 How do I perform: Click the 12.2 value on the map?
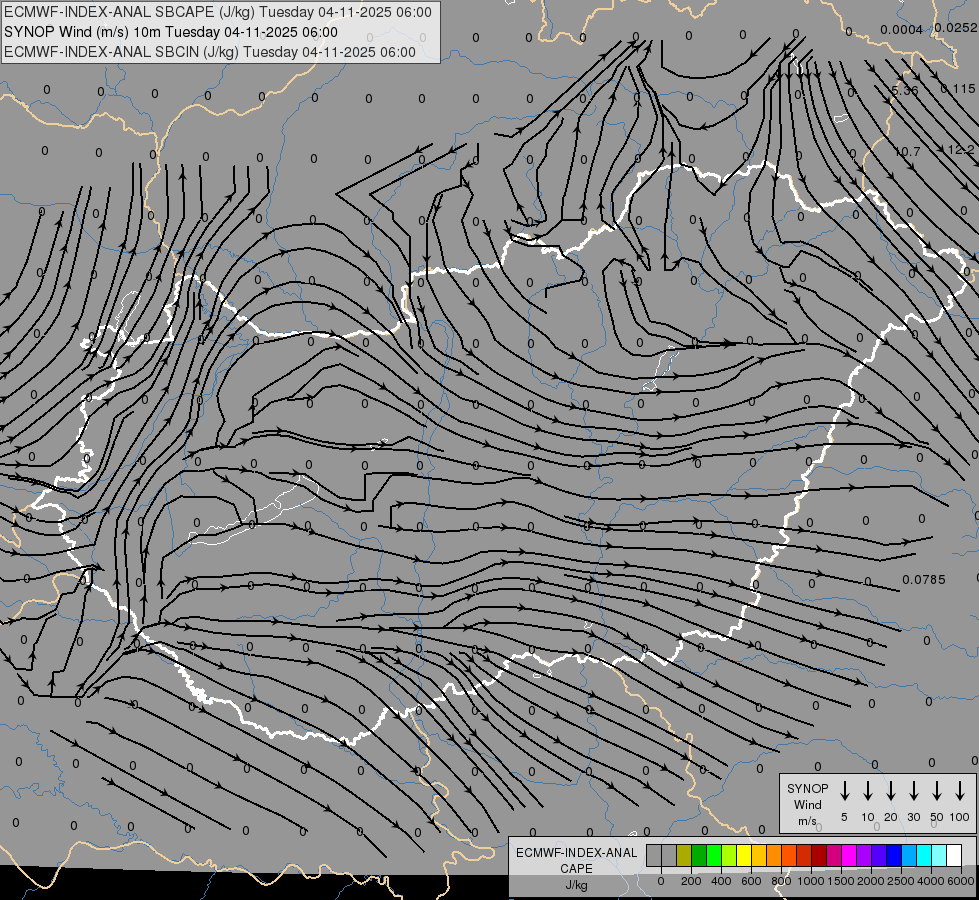(960, 150)
